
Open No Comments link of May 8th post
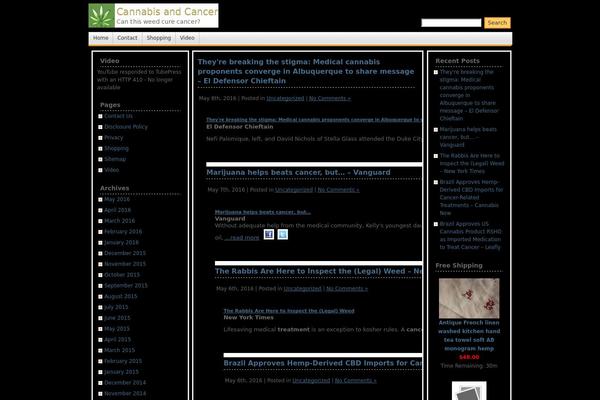tap(329, 98)
